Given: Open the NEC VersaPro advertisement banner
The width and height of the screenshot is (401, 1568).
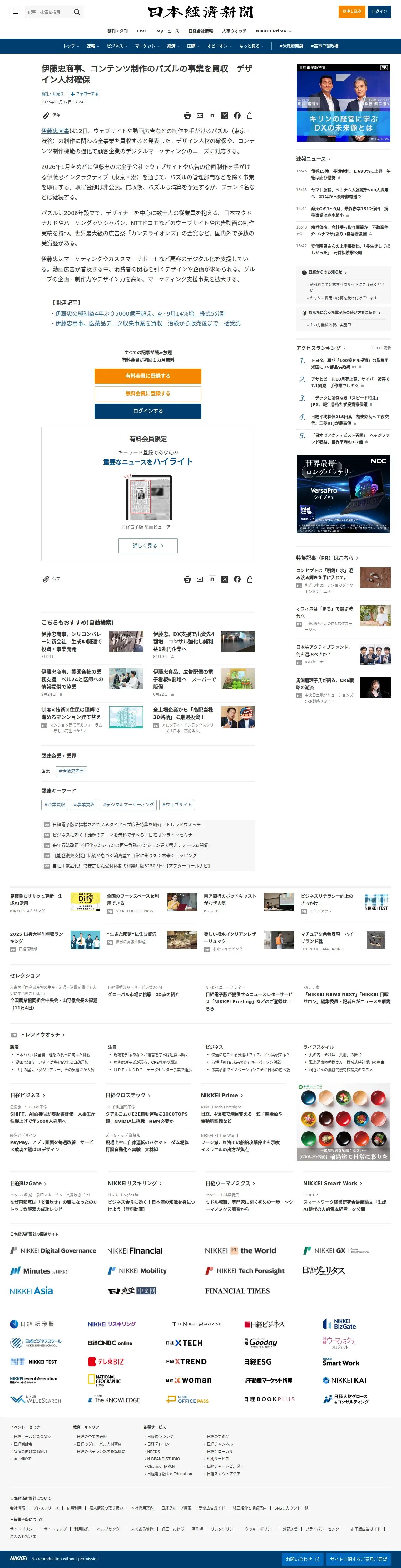Looking at the screenshot, I should tap(343, 494).
